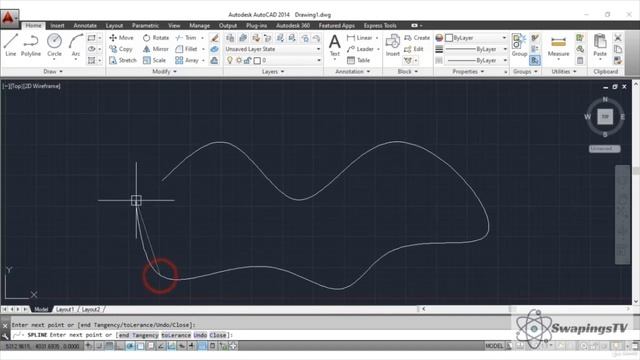Choose the Undo option in command line
The height and width of the screenshot is (360, 640).
(200, 335)
